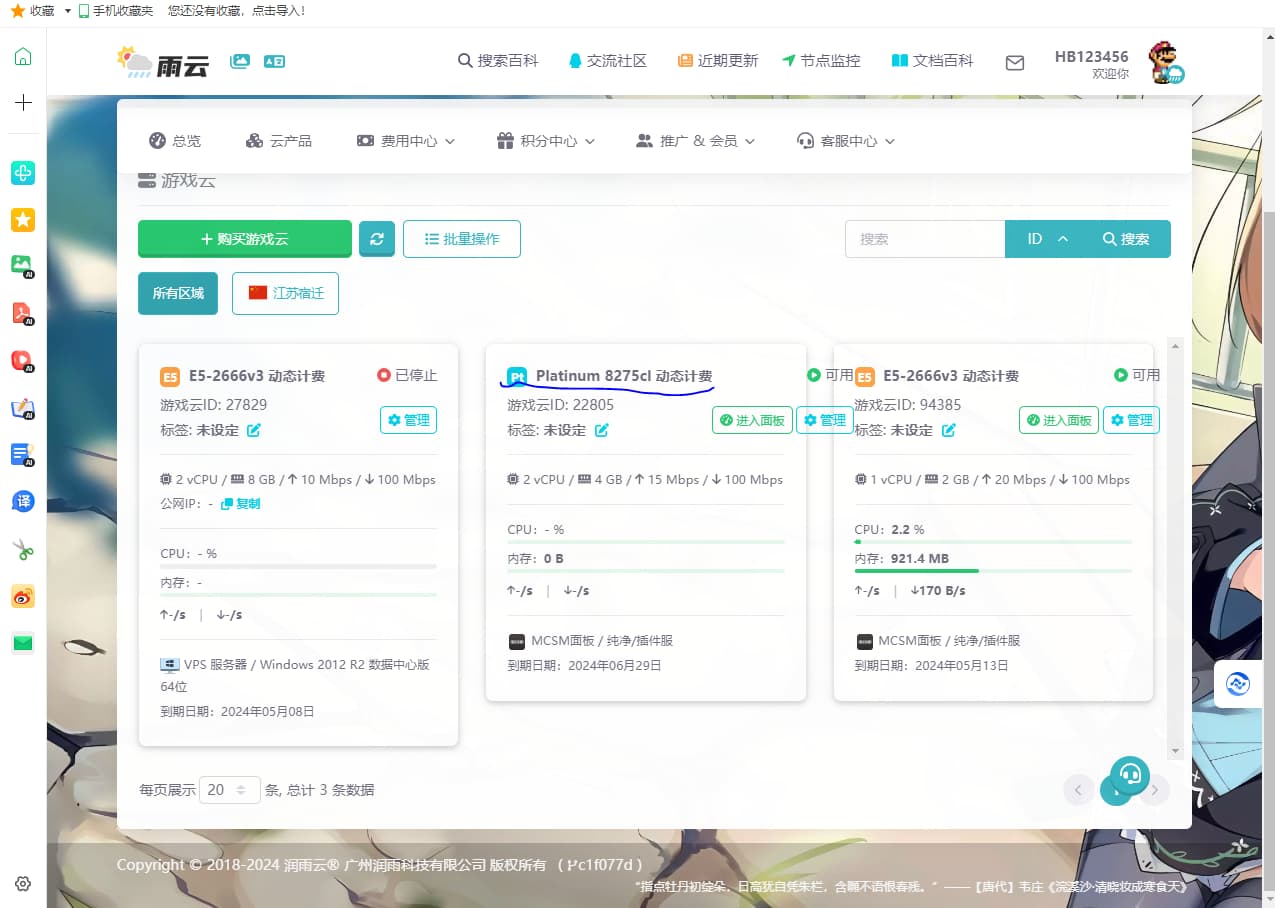Click 管理 for game cloud 27829
Screen dimensions: 1275x908
point(408,420)
